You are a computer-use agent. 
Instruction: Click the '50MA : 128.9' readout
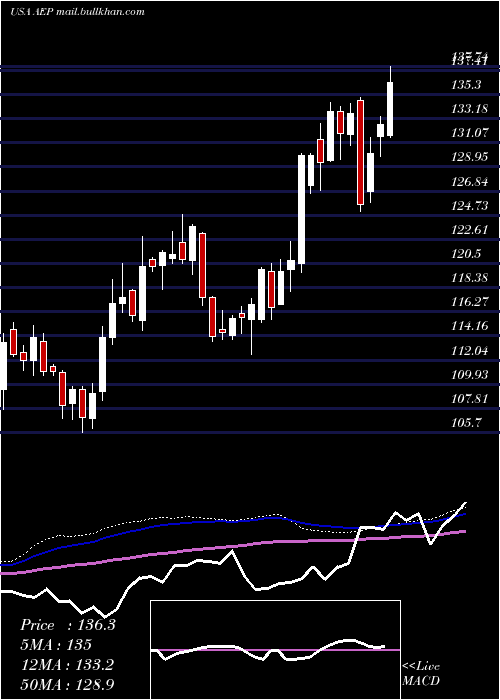[67, 684]
